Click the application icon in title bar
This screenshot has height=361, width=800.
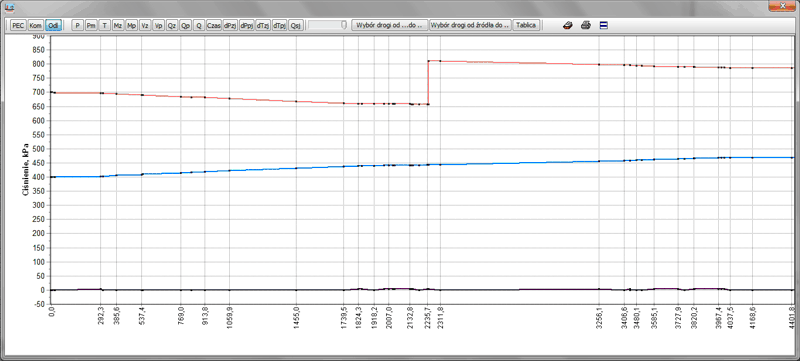(10, 7)
